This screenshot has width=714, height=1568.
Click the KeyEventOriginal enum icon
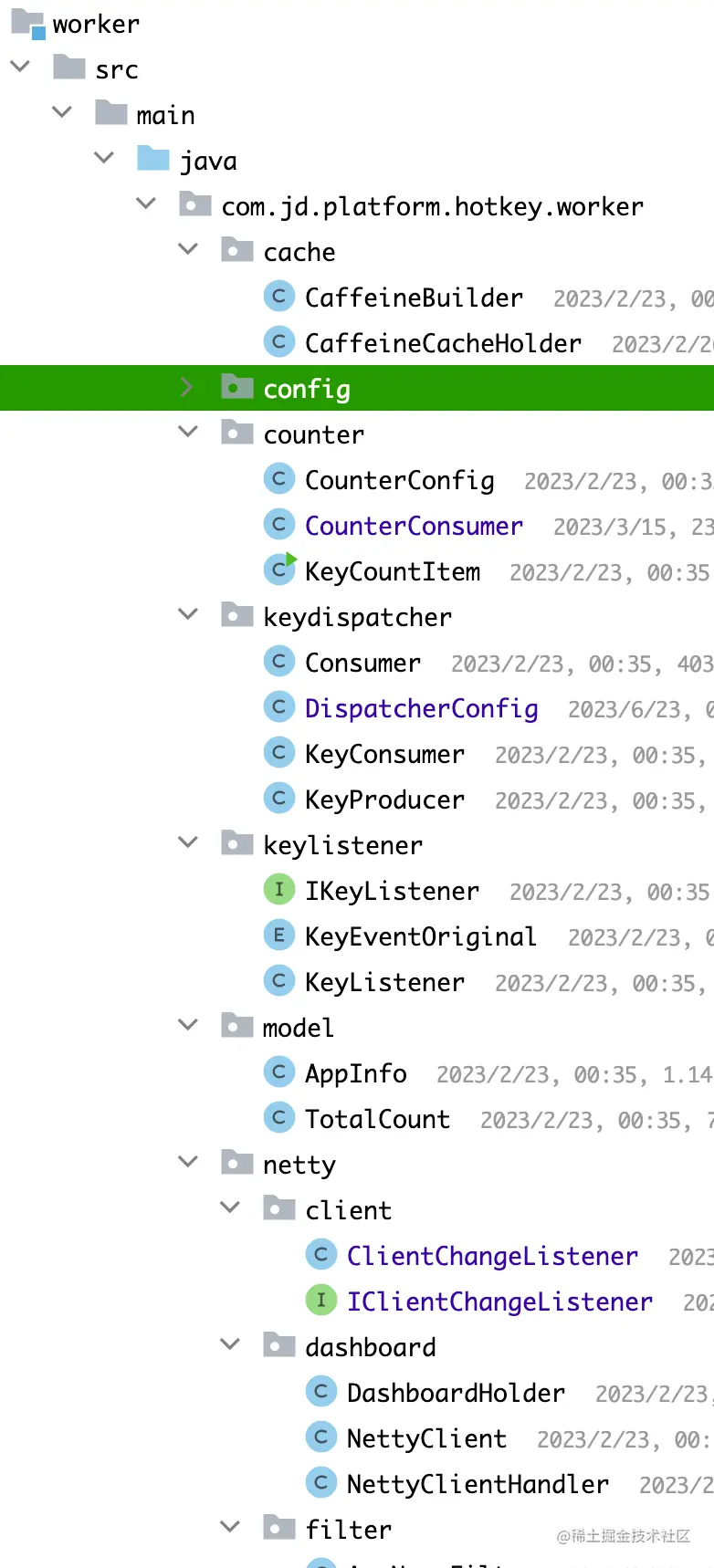tap(278, 936)
